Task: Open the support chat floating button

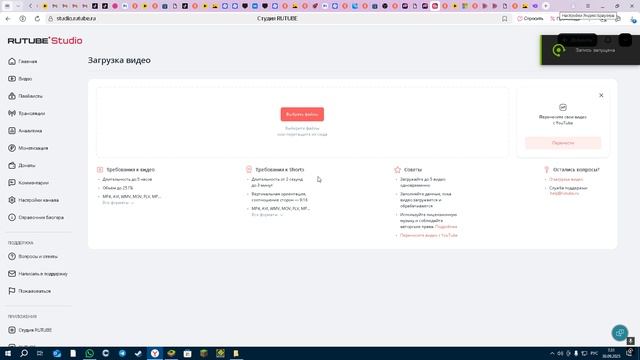Action: (x=620, y=333)
